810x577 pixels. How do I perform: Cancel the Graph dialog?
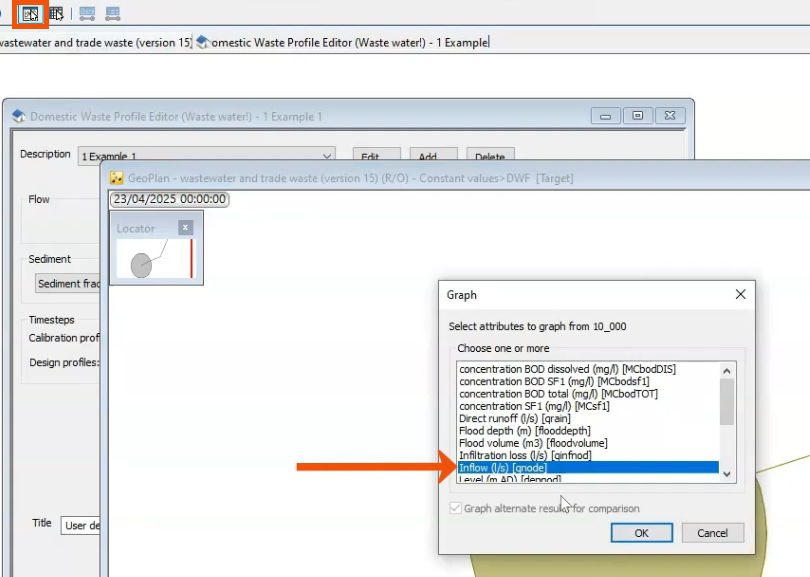pyautogui.click(x=712, y=532)
